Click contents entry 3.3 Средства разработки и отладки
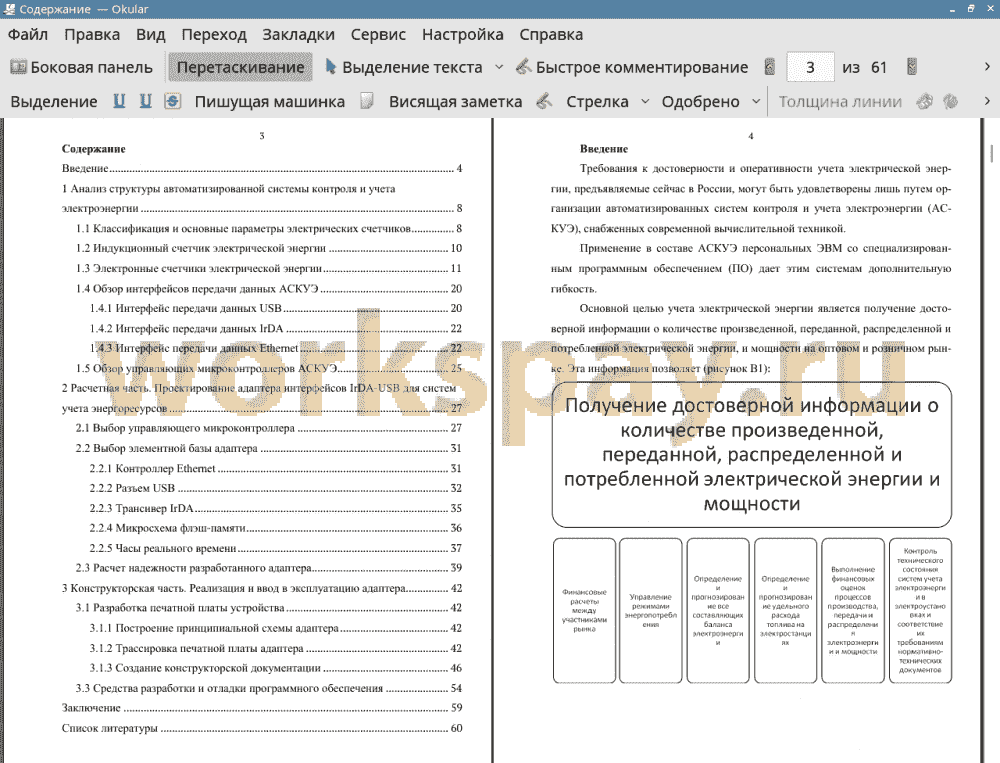1000x763 pixels. click(x=269, y=688)
